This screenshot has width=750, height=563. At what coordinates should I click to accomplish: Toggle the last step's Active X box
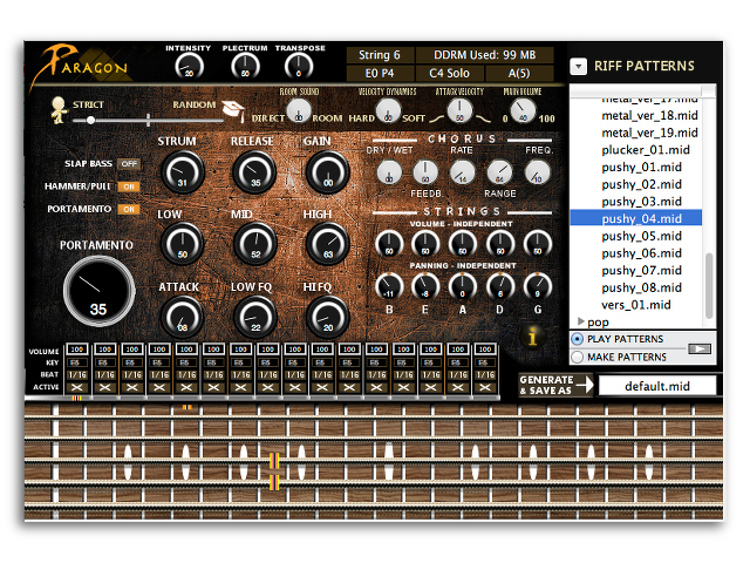click(x=485, y=387)
